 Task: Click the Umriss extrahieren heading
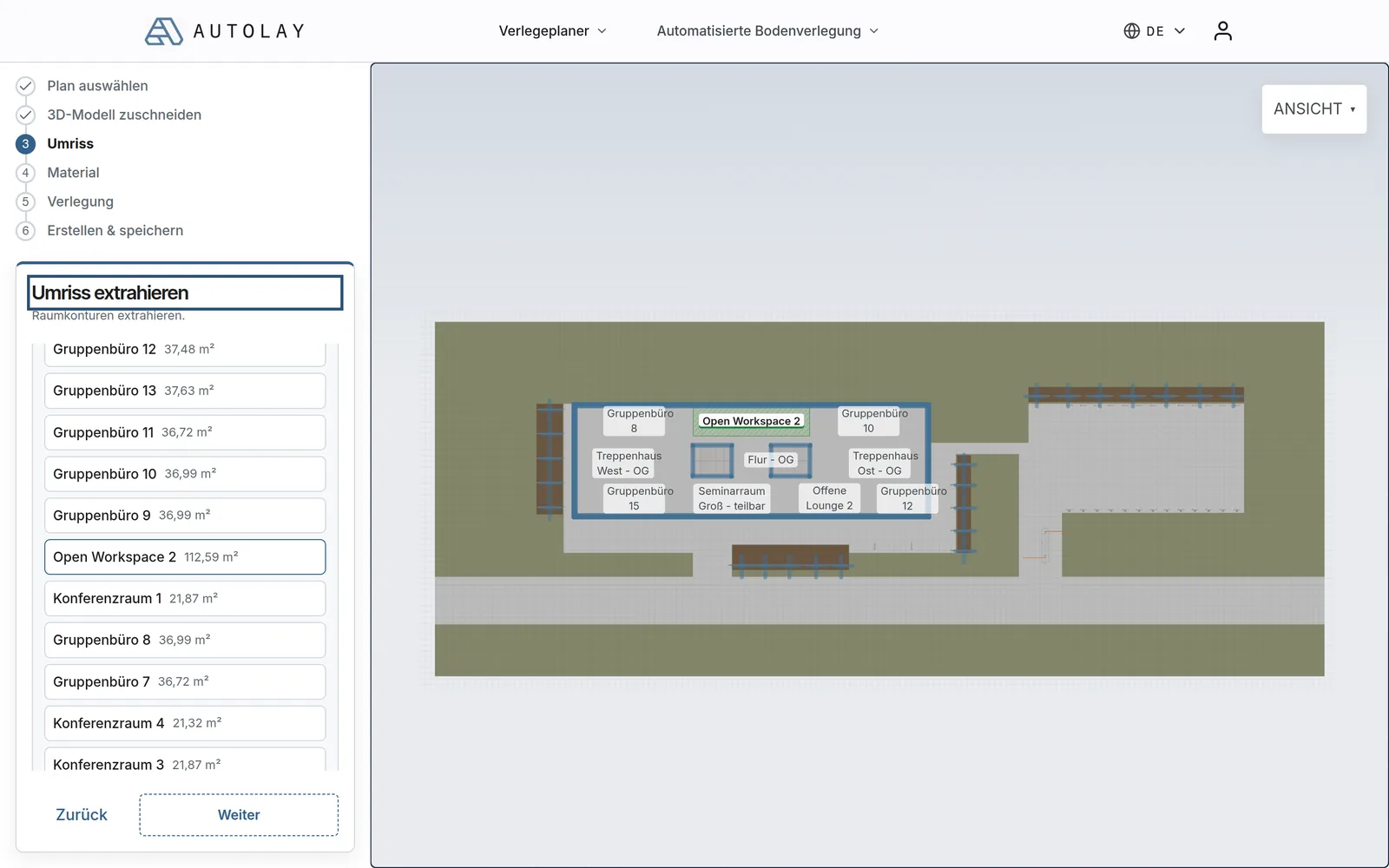(110, 293)
